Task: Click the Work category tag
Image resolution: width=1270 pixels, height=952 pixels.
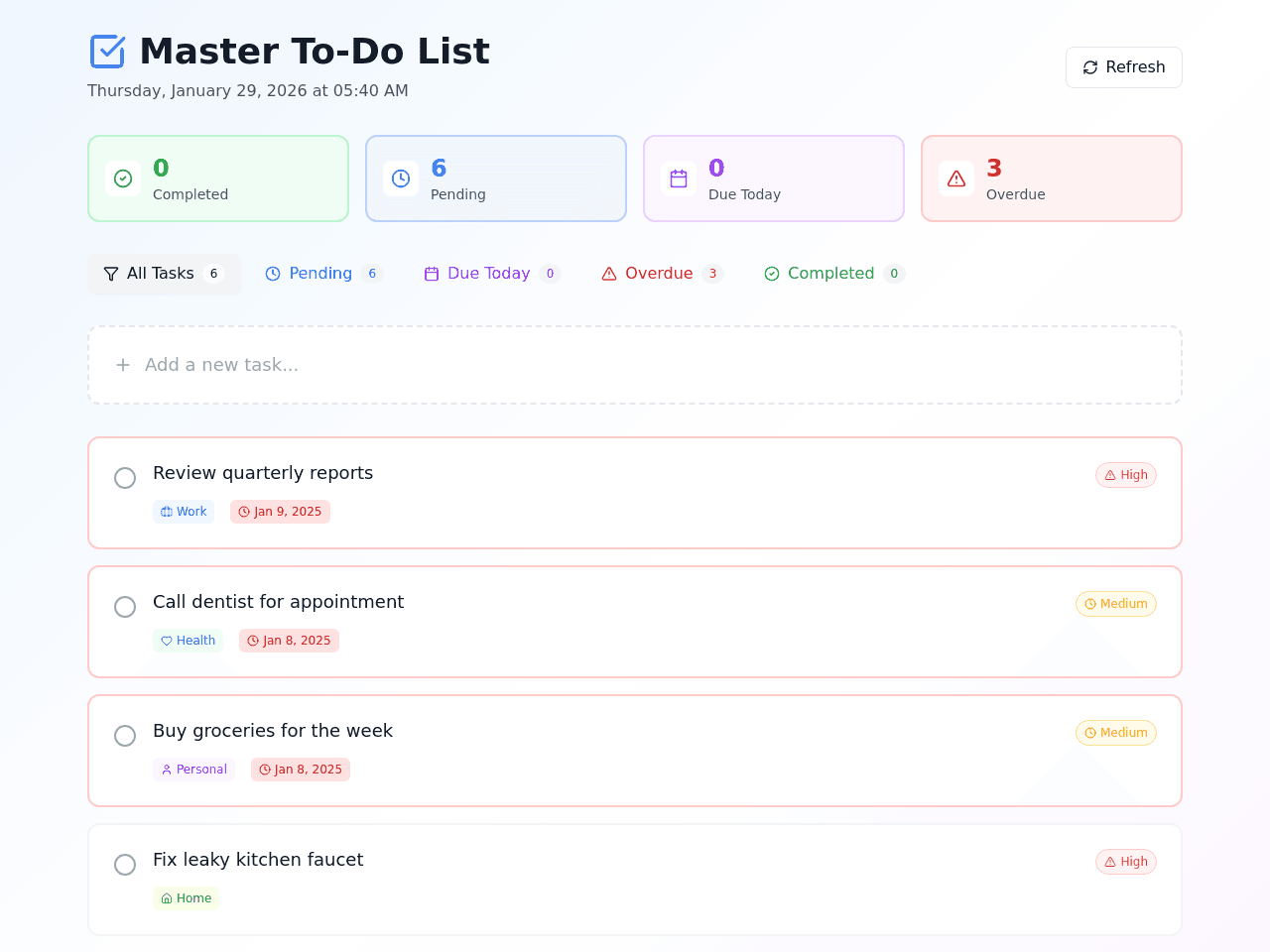Action: coord(184,512)
